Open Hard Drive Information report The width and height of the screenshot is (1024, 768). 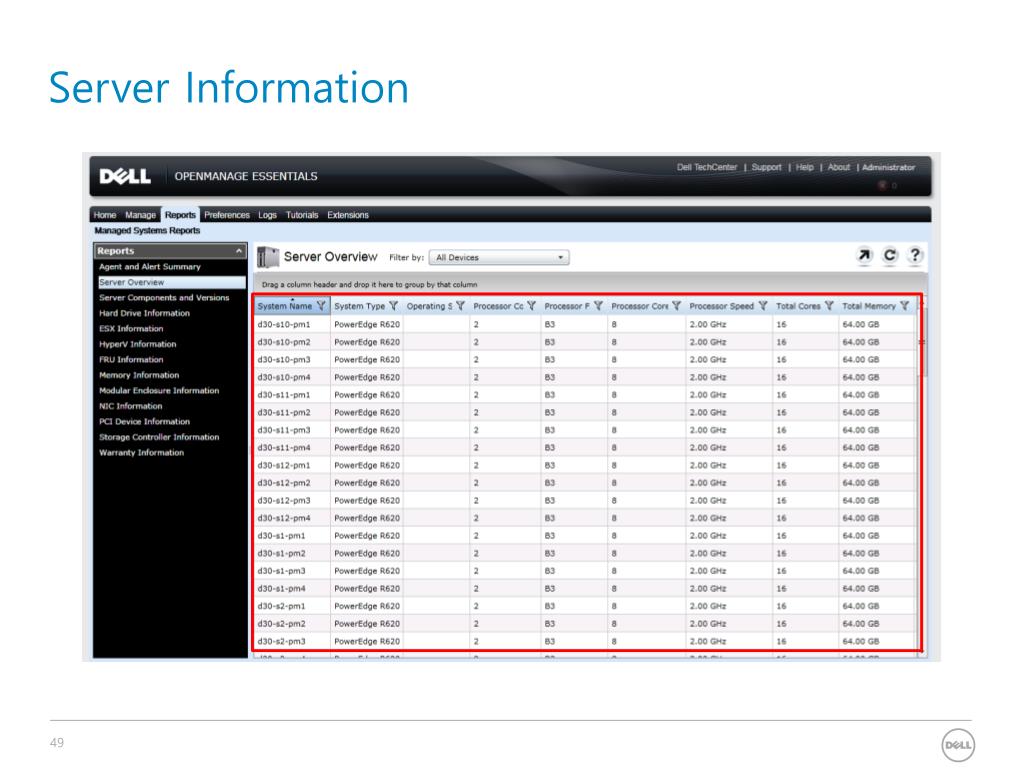point(144,313)
